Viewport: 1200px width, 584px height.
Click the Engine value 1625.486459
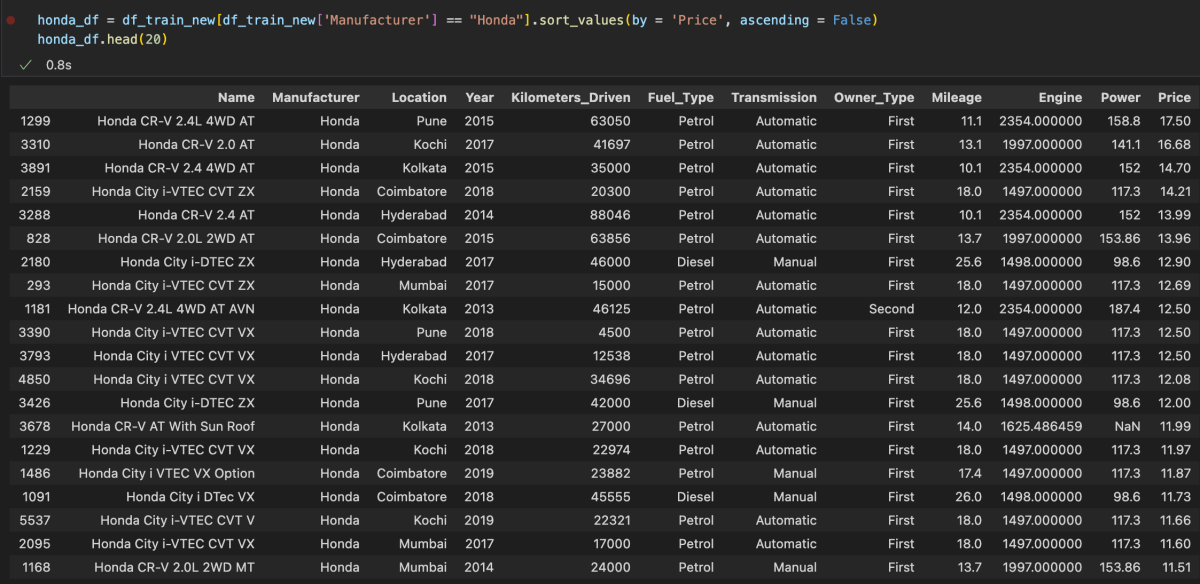1040,426
